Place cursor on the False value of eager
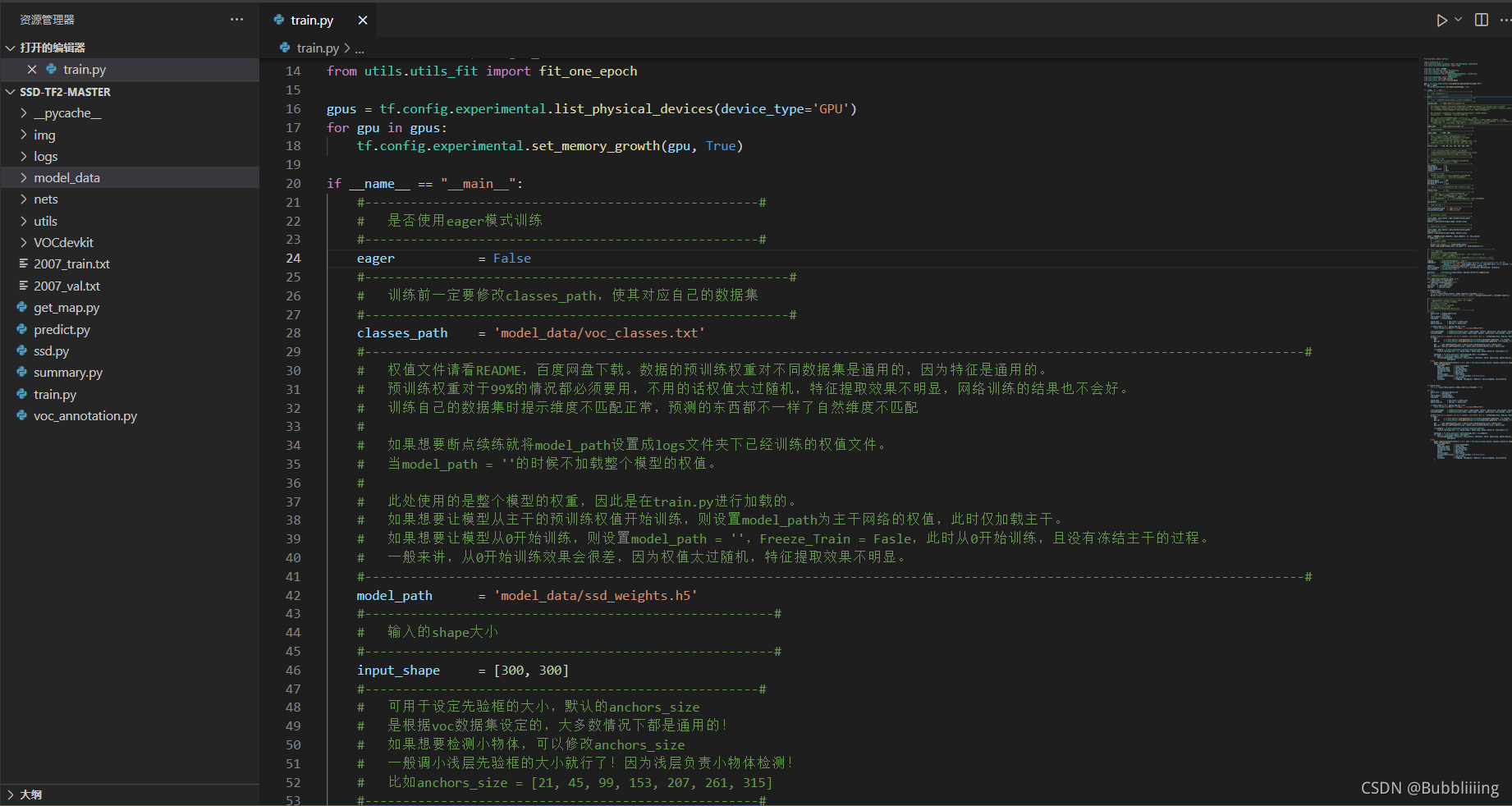Screen dimensions: 1512x806 (x=512, y=259)
